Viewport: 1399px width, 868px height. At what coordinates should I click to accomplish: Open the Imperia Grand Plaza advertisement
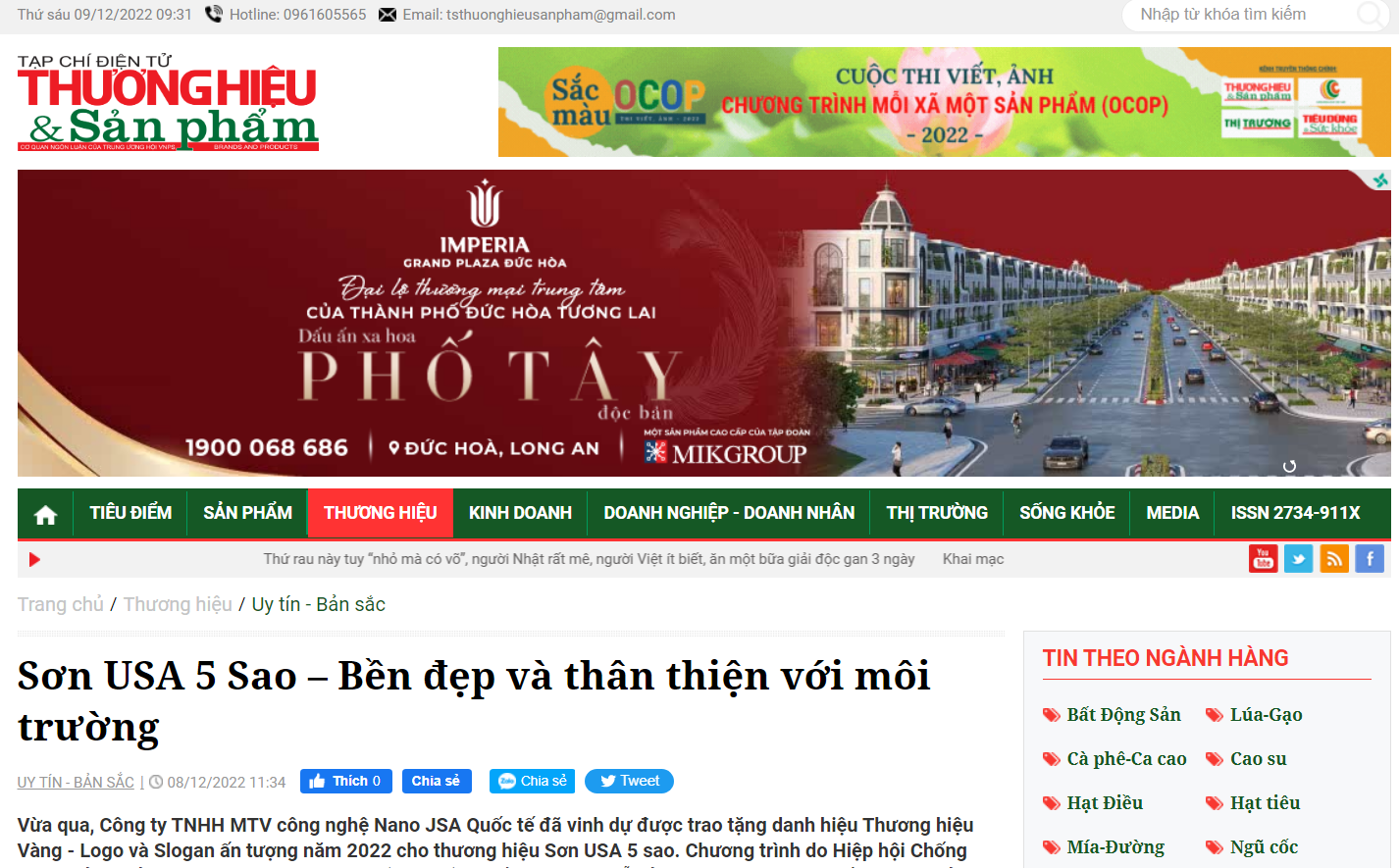pos(703,323)
